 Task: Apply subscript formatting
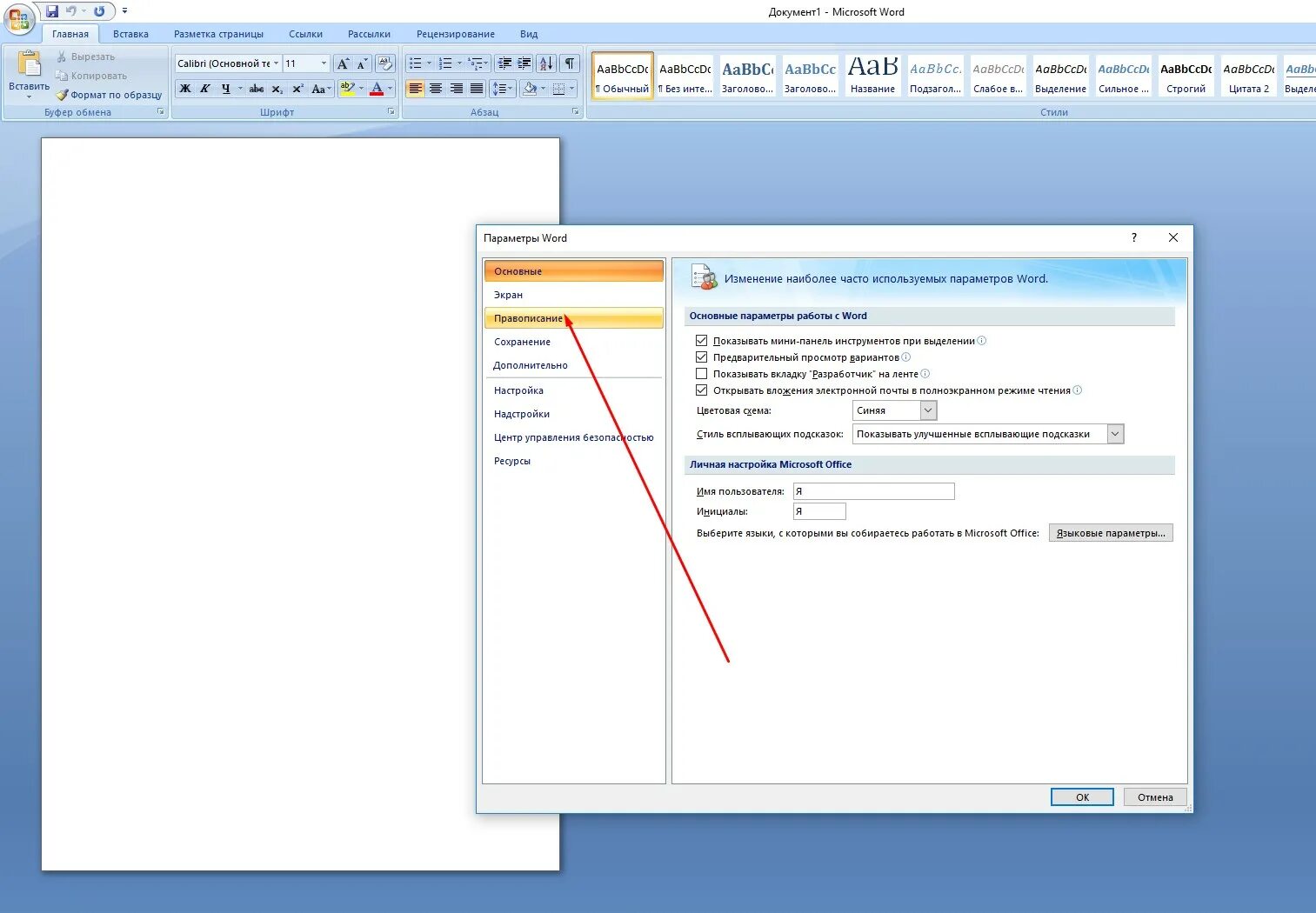pyautogui.click(x=277, y=89)
